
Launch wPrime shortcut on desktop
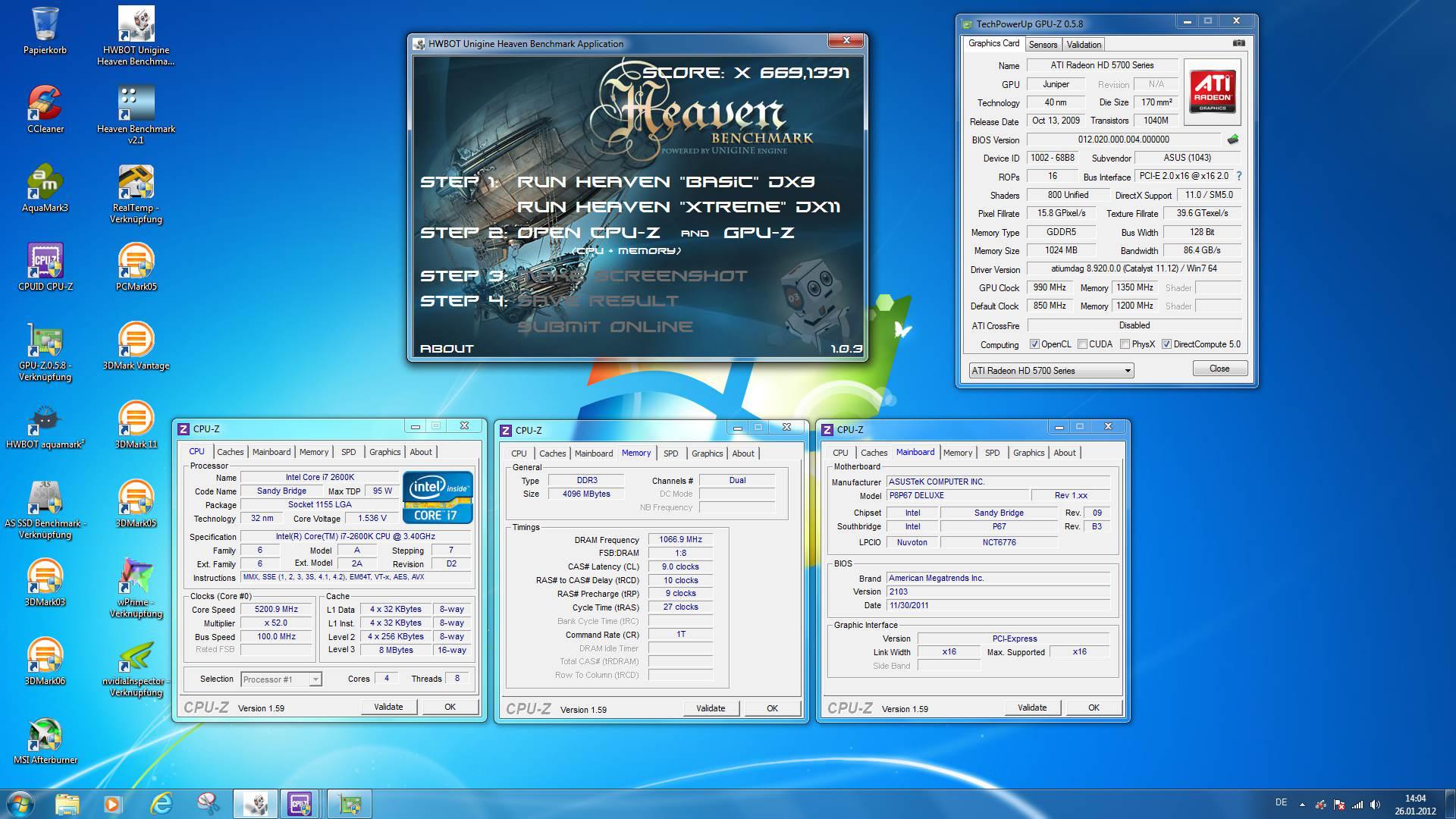pyautogui.click(x=136, y=588)
